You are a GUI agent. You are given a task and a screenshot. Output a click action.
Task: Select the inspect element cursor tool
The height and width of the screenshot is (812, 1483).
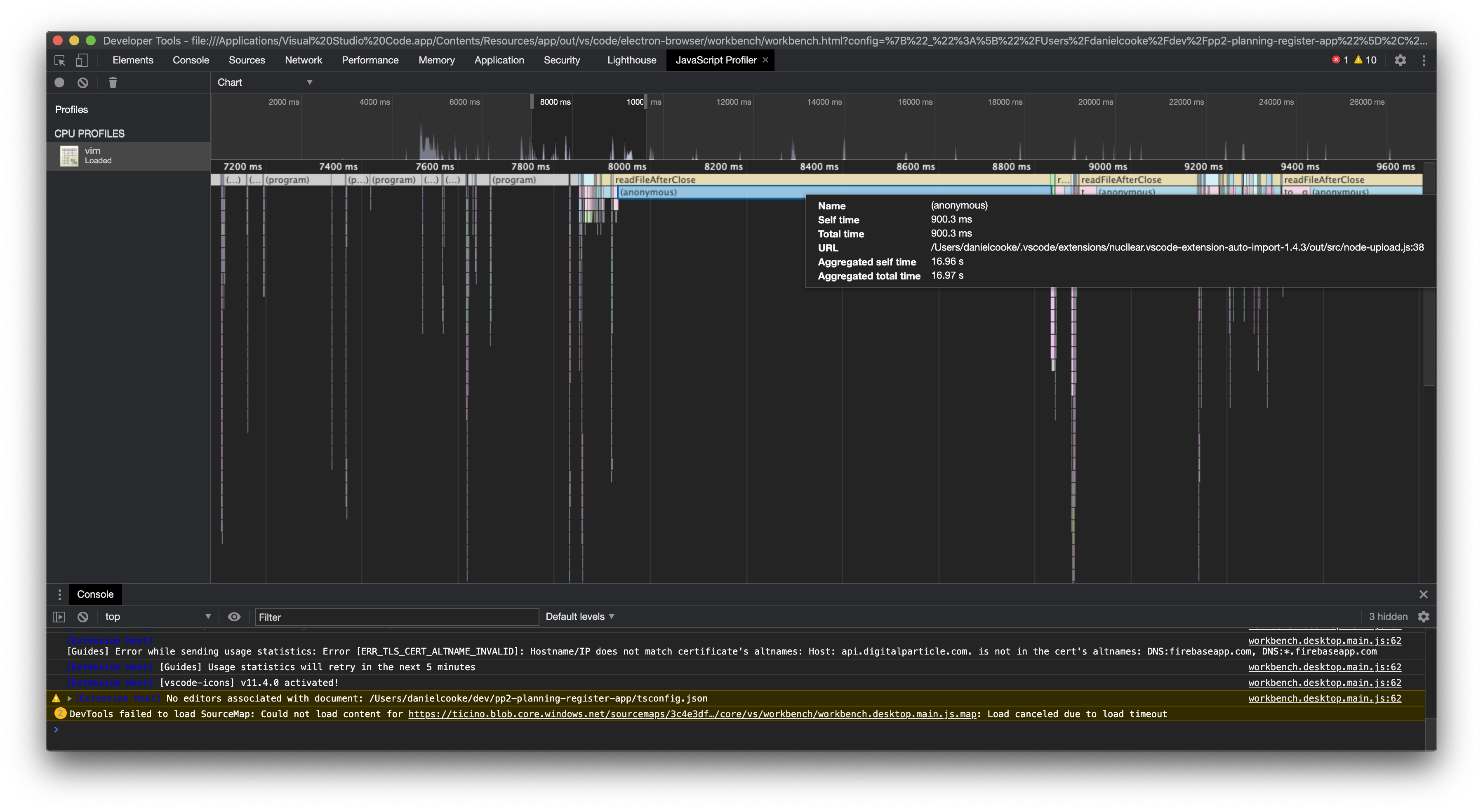pyautogui.click(x=60, y=60)
